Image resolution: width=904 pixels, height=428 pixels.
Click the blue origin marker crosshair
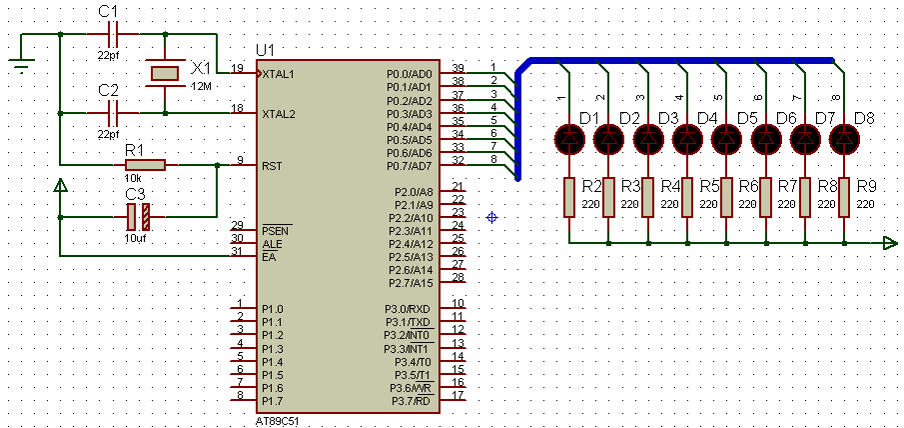click(x=491, y=217)
